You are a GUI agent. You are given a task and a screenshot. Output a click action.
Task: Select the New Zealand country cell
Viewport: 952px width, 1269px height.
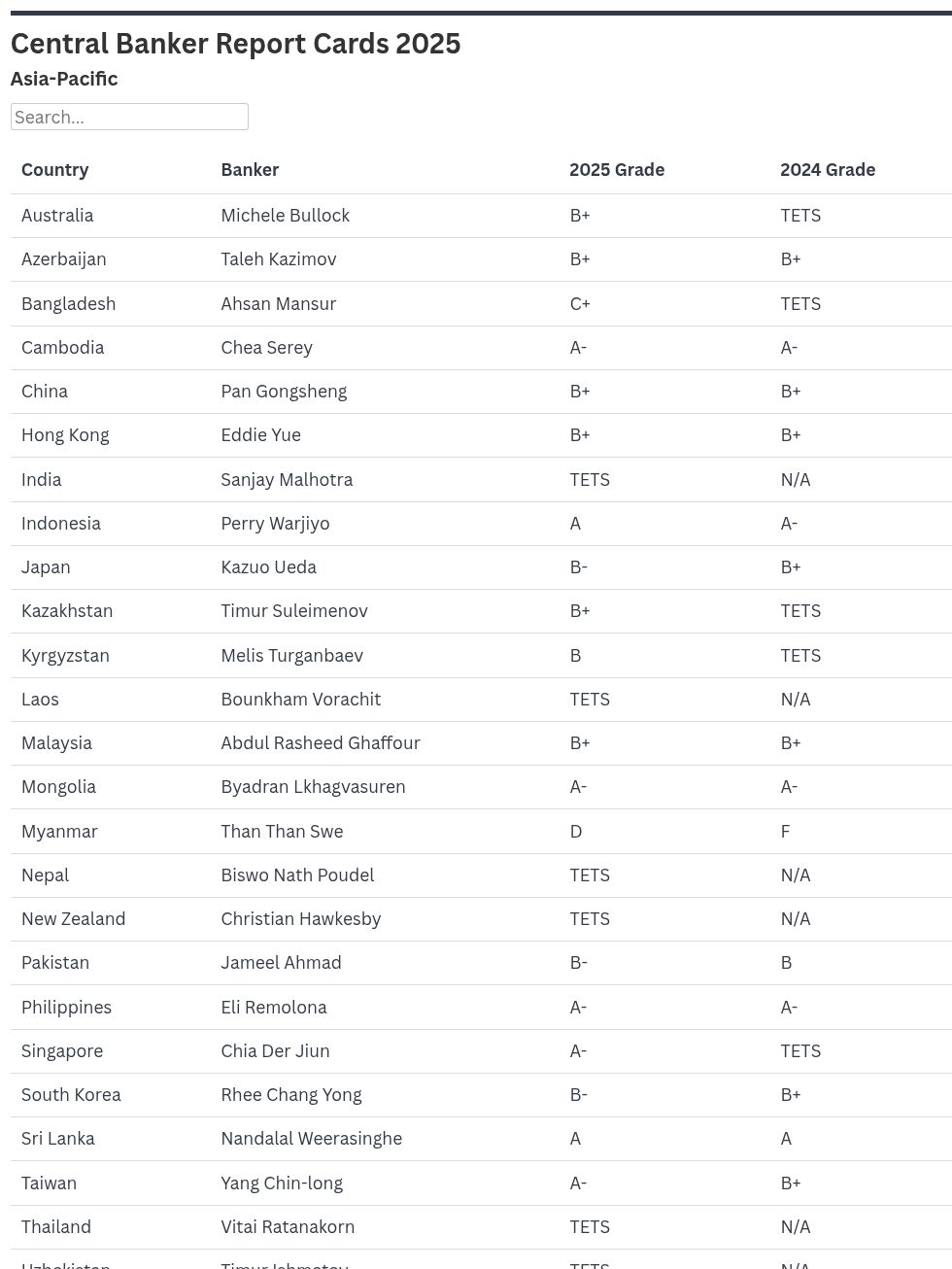pyautogui.click(x=74, y=919)
